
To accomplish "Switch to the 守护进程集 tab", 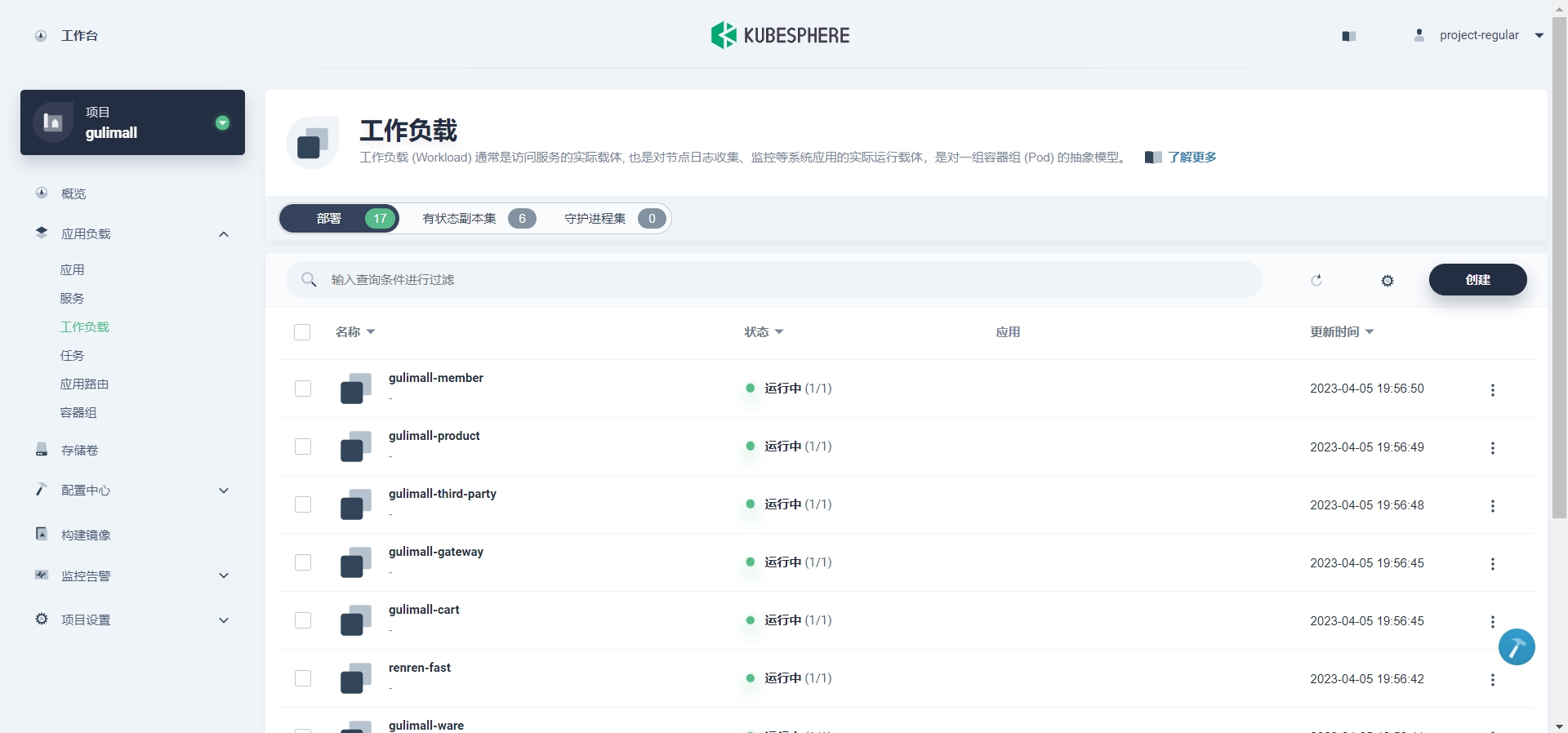I will (614, 219).
